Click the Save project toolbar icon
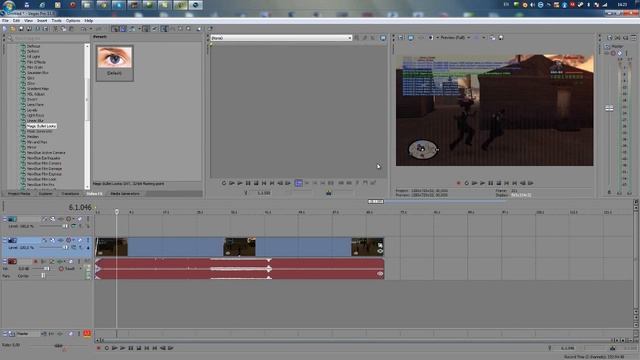Screen dimensions: 640x360 point(21,29)
